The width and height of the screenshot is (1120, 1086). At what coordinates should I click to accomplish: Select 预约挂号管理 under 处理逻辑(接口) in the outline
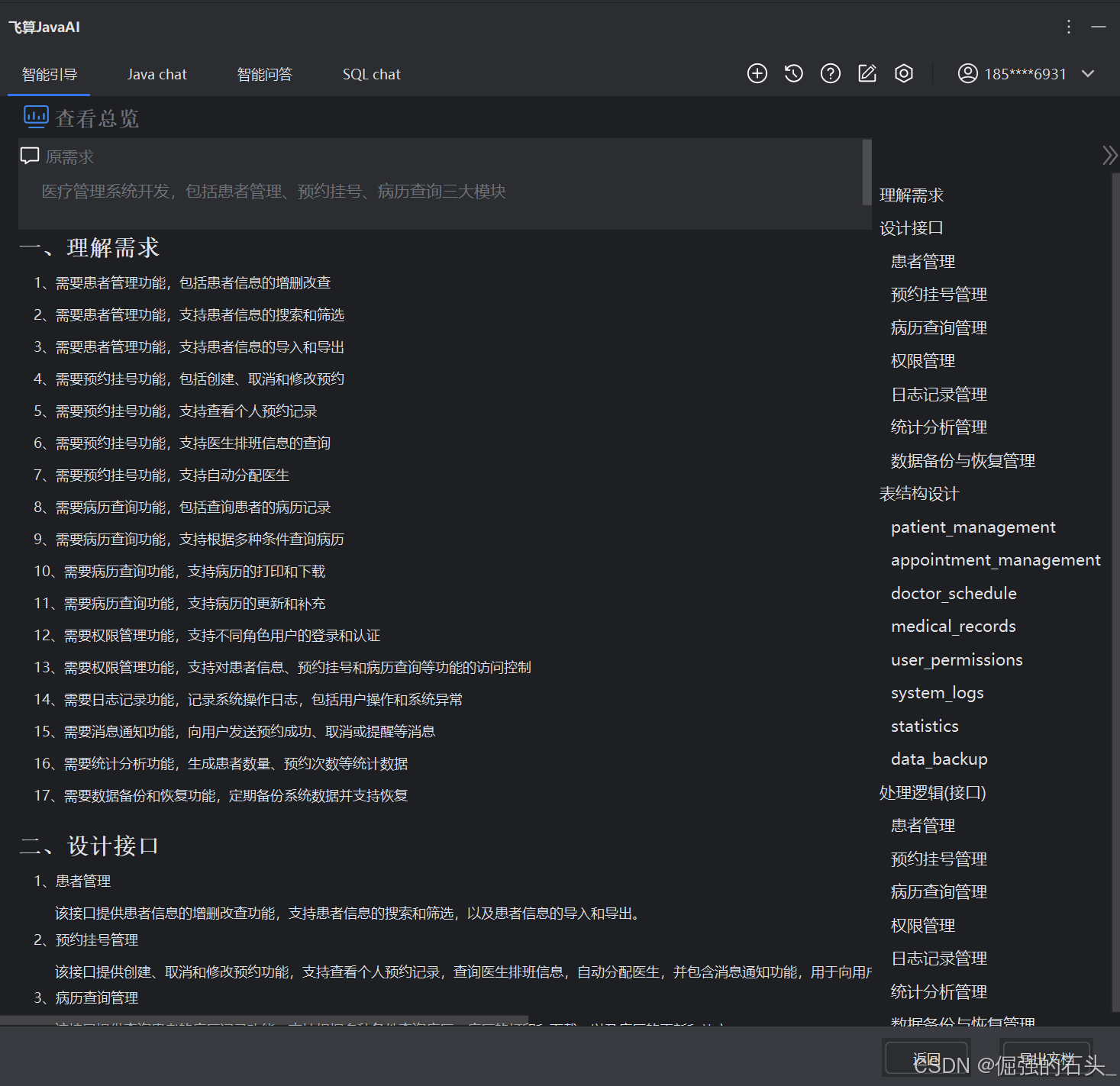pyautogui.click(x=939, y=859)
